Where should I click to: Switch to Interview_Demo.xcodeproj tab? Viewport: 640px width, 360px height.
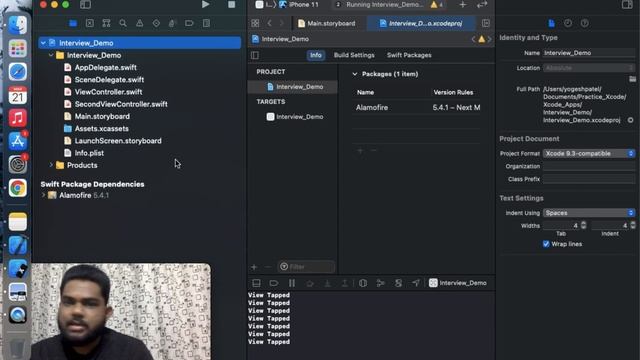(x=421, y=23)
